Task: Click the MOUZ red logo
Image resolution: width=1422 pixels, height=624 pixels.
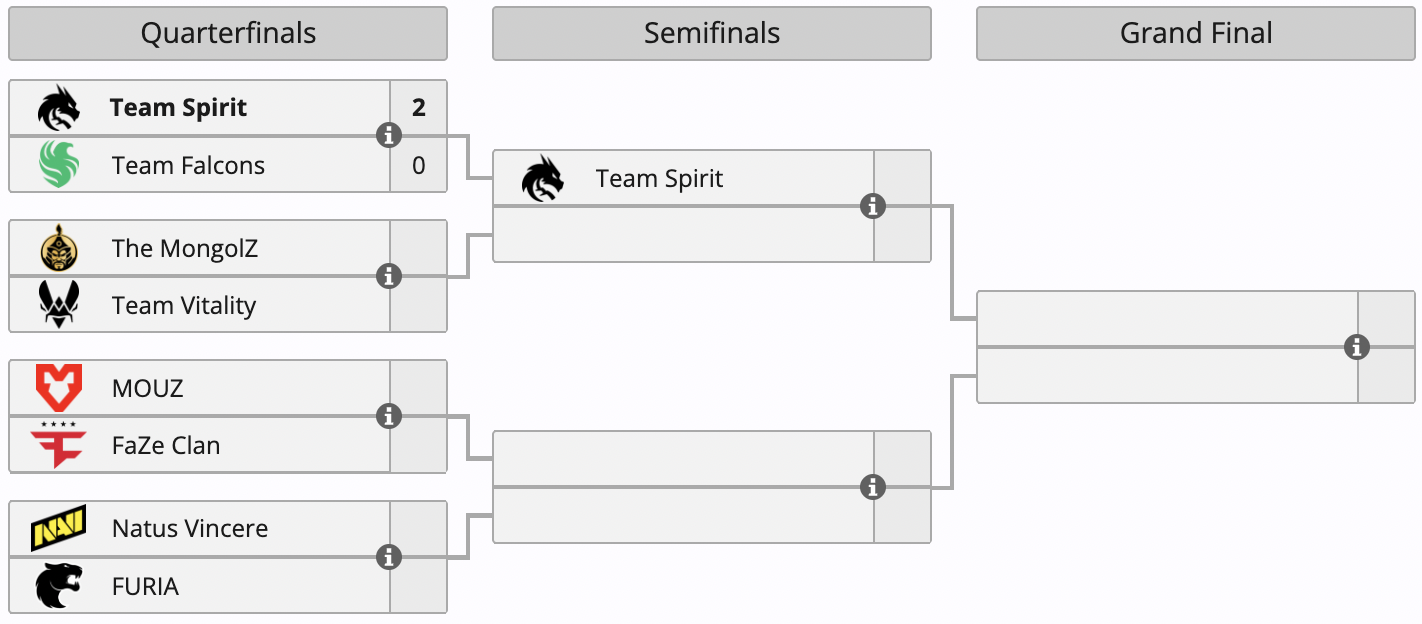Action: coord(59,388)
